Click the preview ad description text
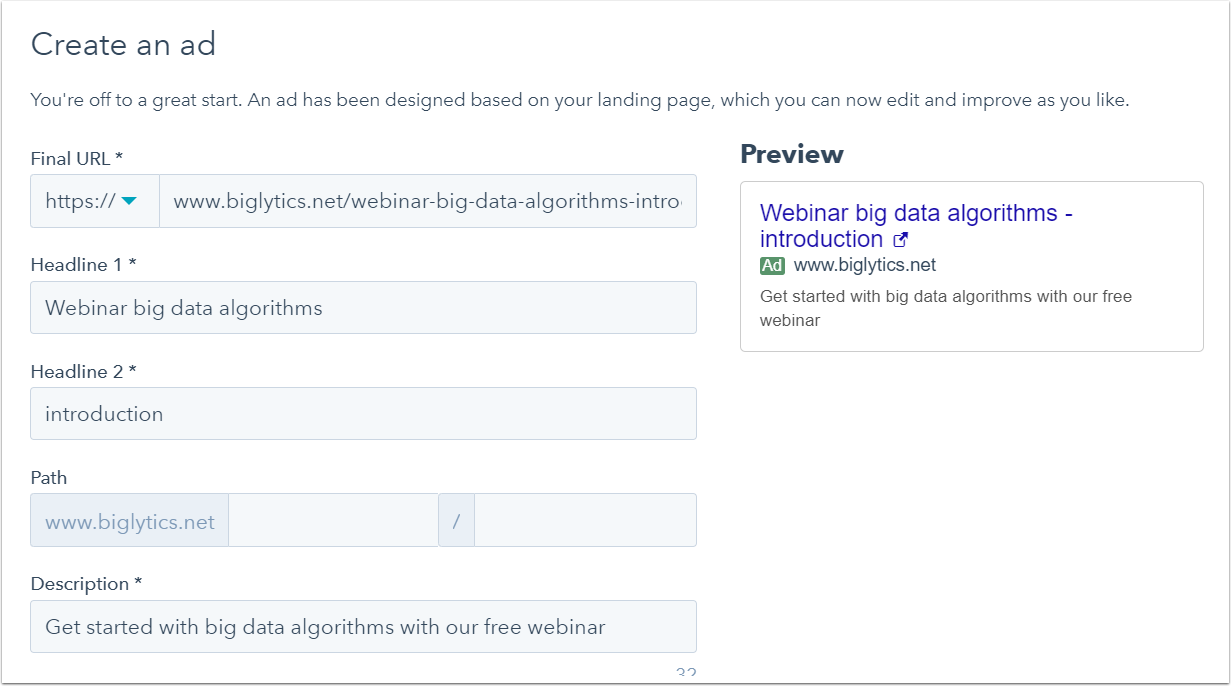Screen dimensions: 1231x686 pyautogui.click(x=946, y=308)
